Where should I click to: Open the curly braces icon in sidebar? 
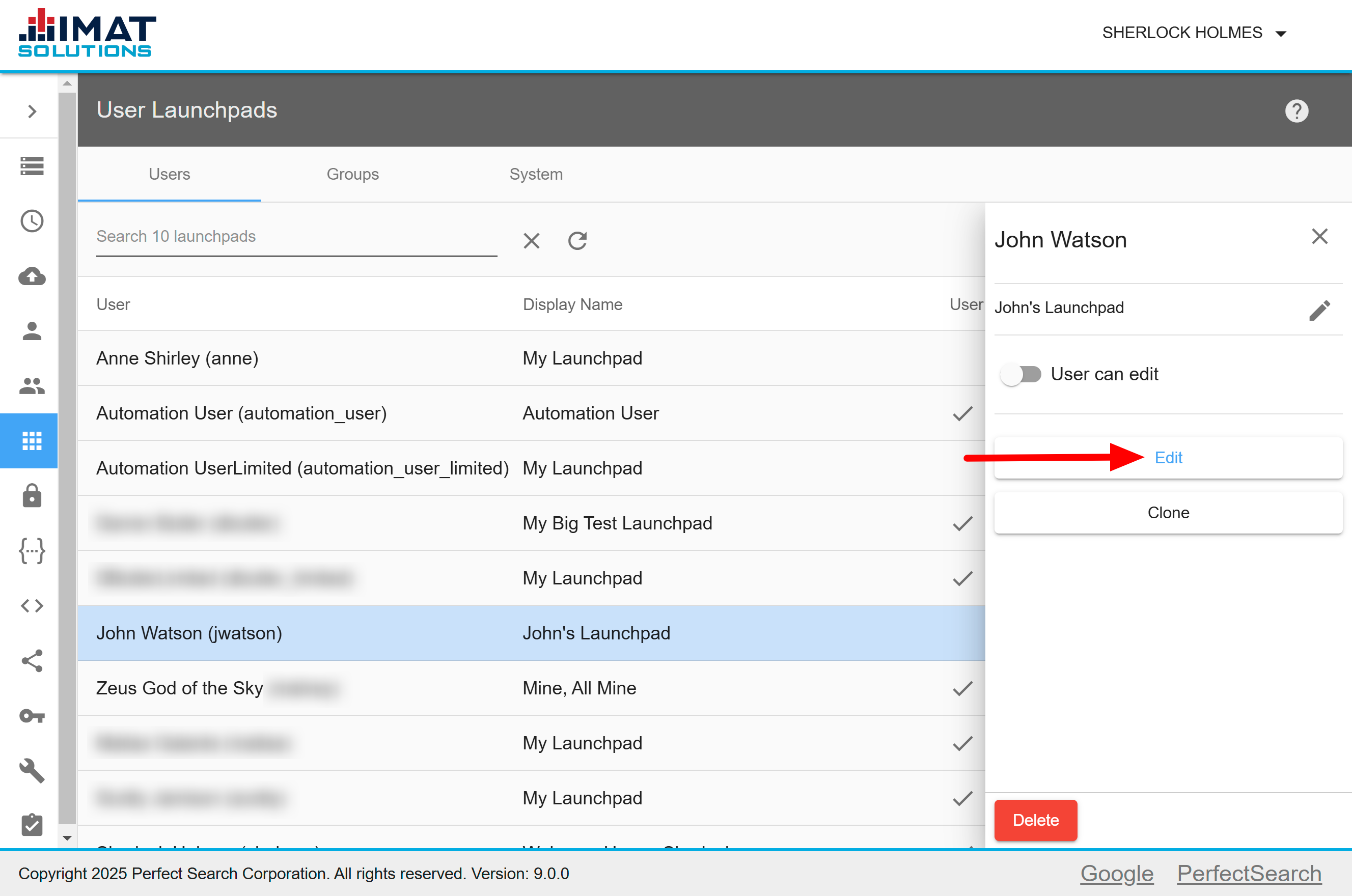pos(32,551)
